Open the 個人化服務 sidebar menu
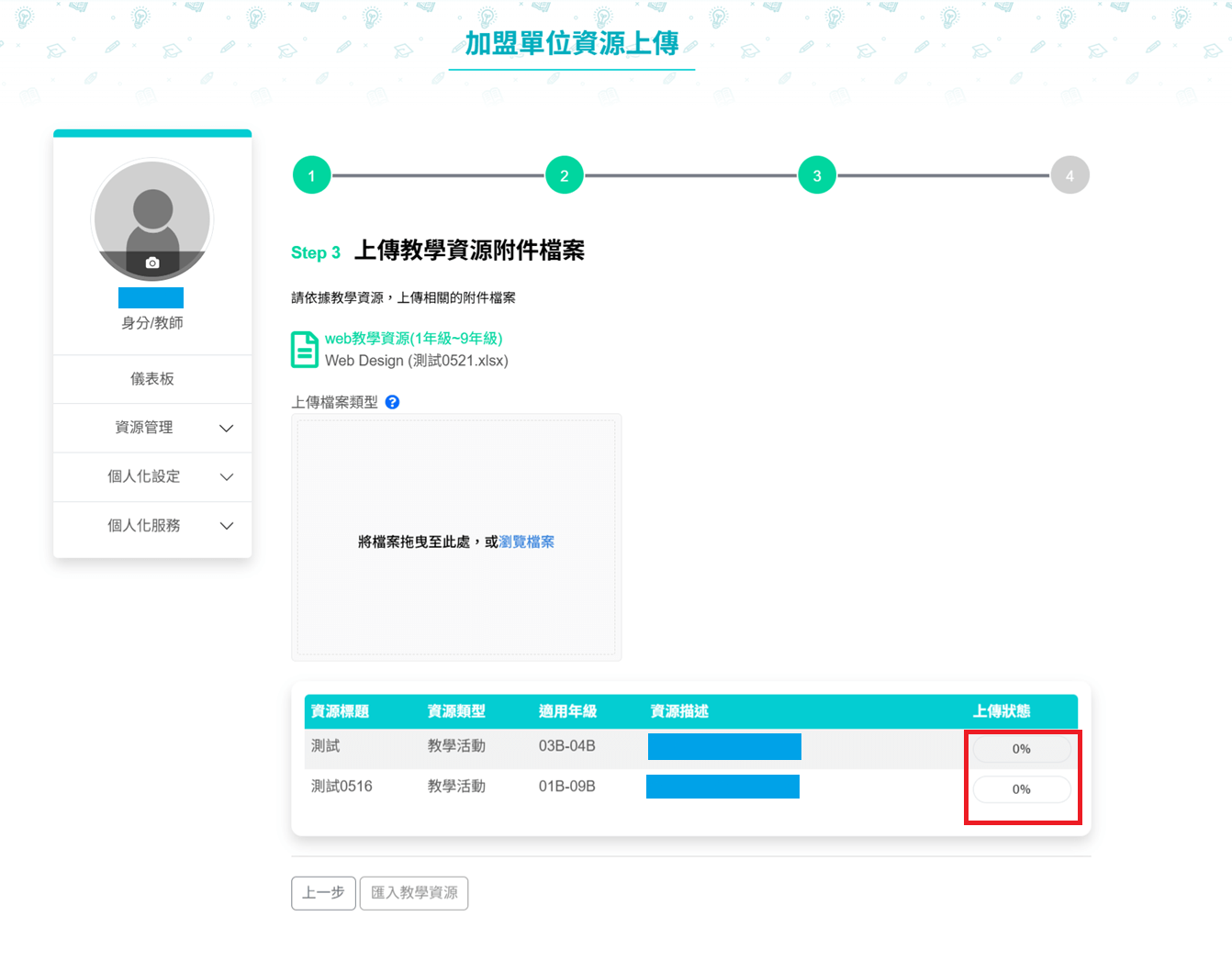 [x=152, y=526]
